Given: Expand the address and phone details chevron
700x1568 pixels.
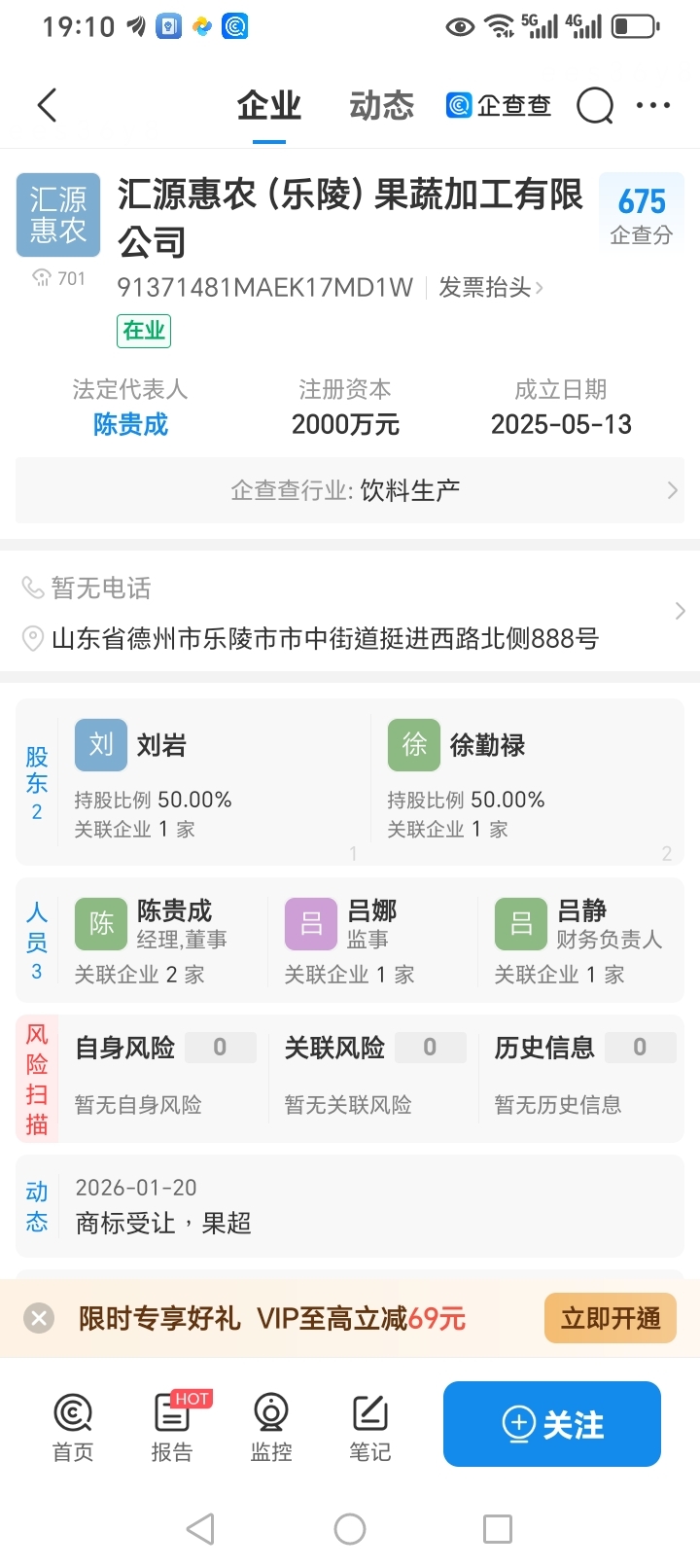Looking at the screenshot, I should (x=680, y=611).
